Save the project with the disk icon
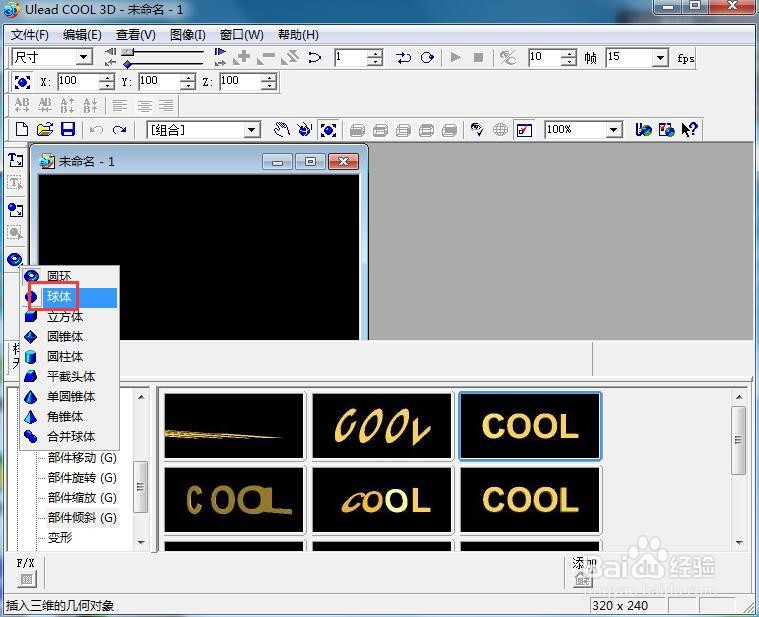This screenshot has height=617, width=759. point(68,130)
